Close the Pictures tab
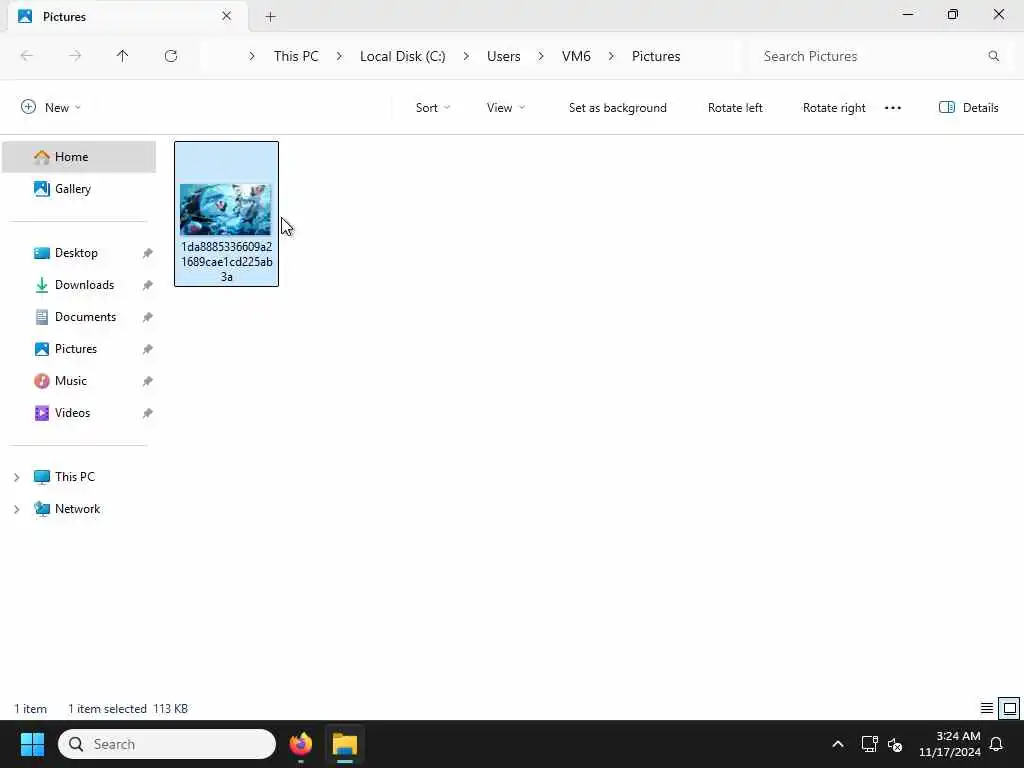The image size is (1024, 768). pos(227,16)
